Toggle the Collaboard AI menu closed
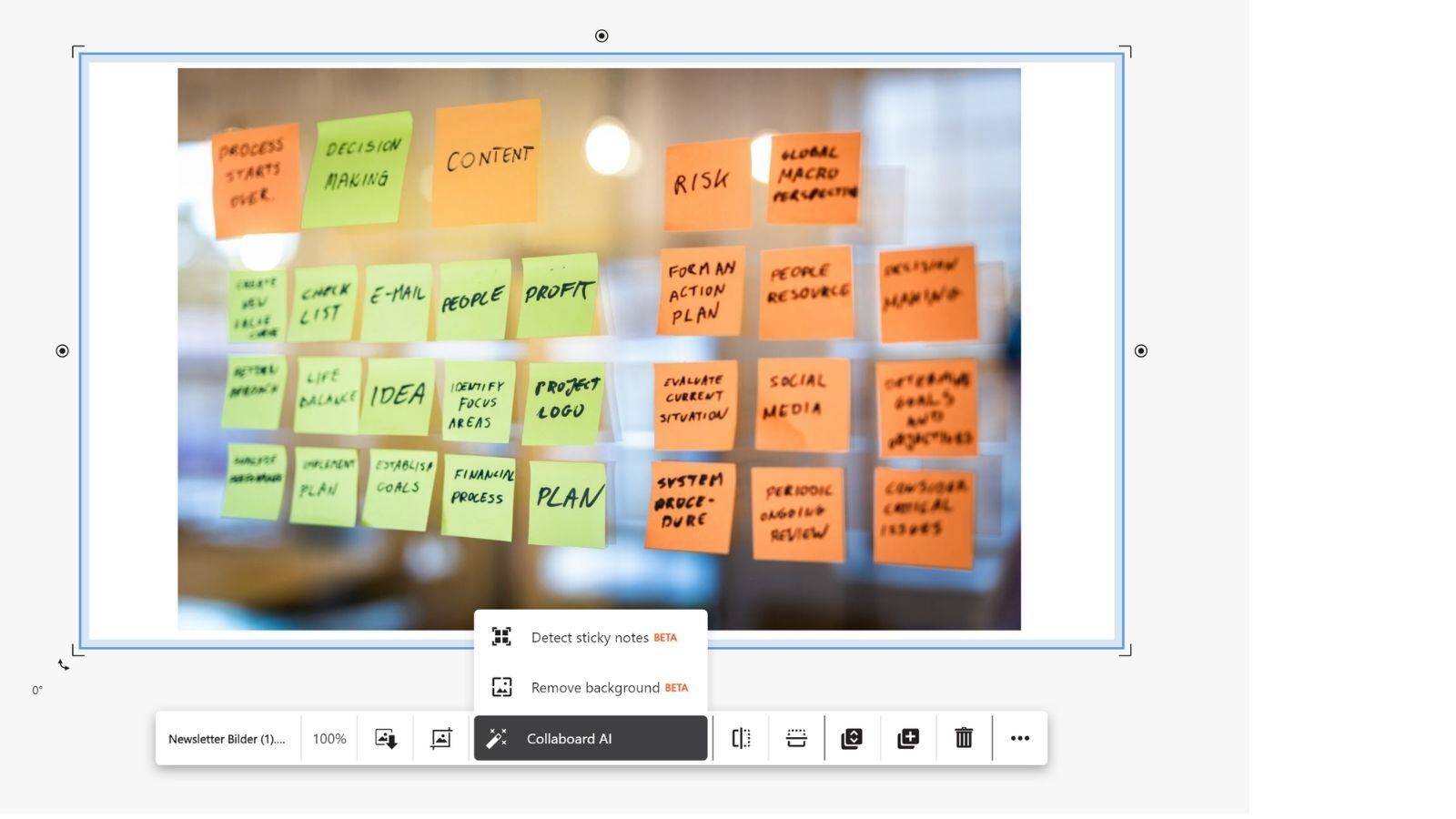 pyautogui.click(x=568, y=738)
